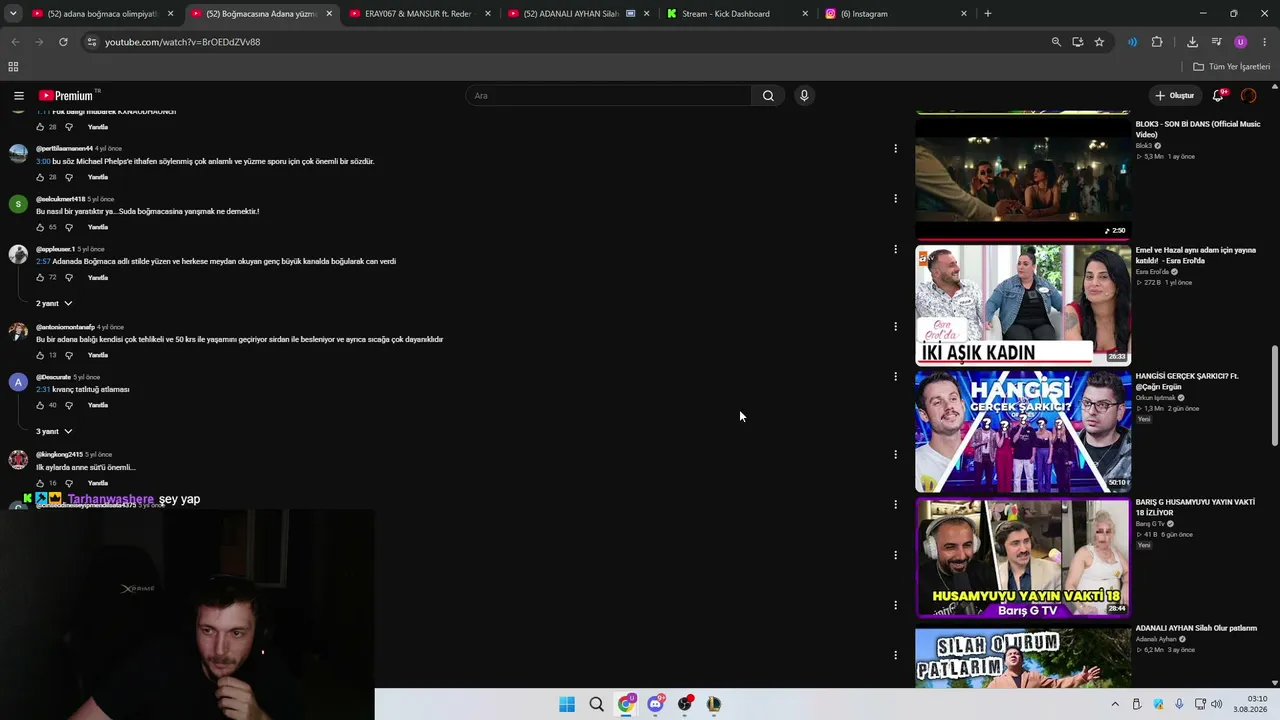Screen dimensions: 1280x720
Task: Open the Windows Start menu
Action: pyautogui.click(x=567, y=704)
